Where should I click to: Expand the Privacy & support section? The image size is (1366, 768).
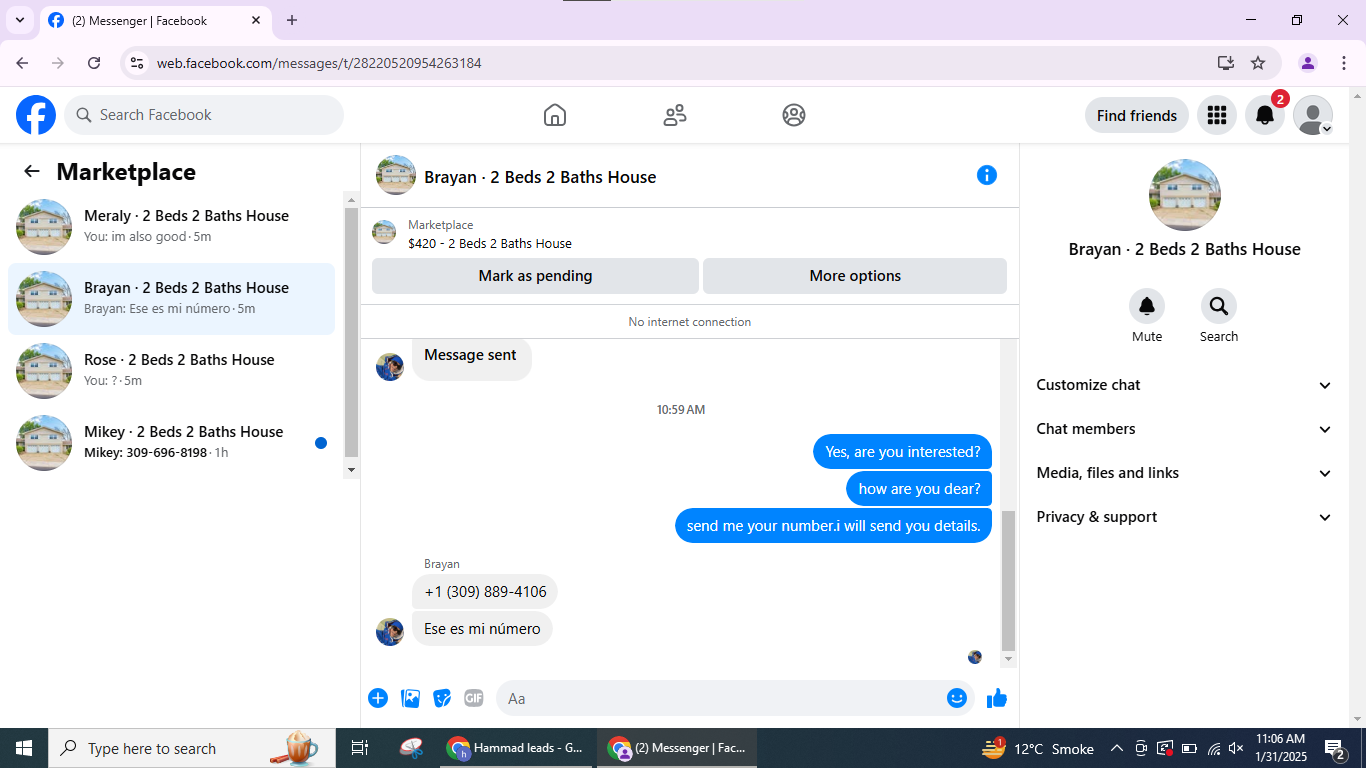point(1185,517)
